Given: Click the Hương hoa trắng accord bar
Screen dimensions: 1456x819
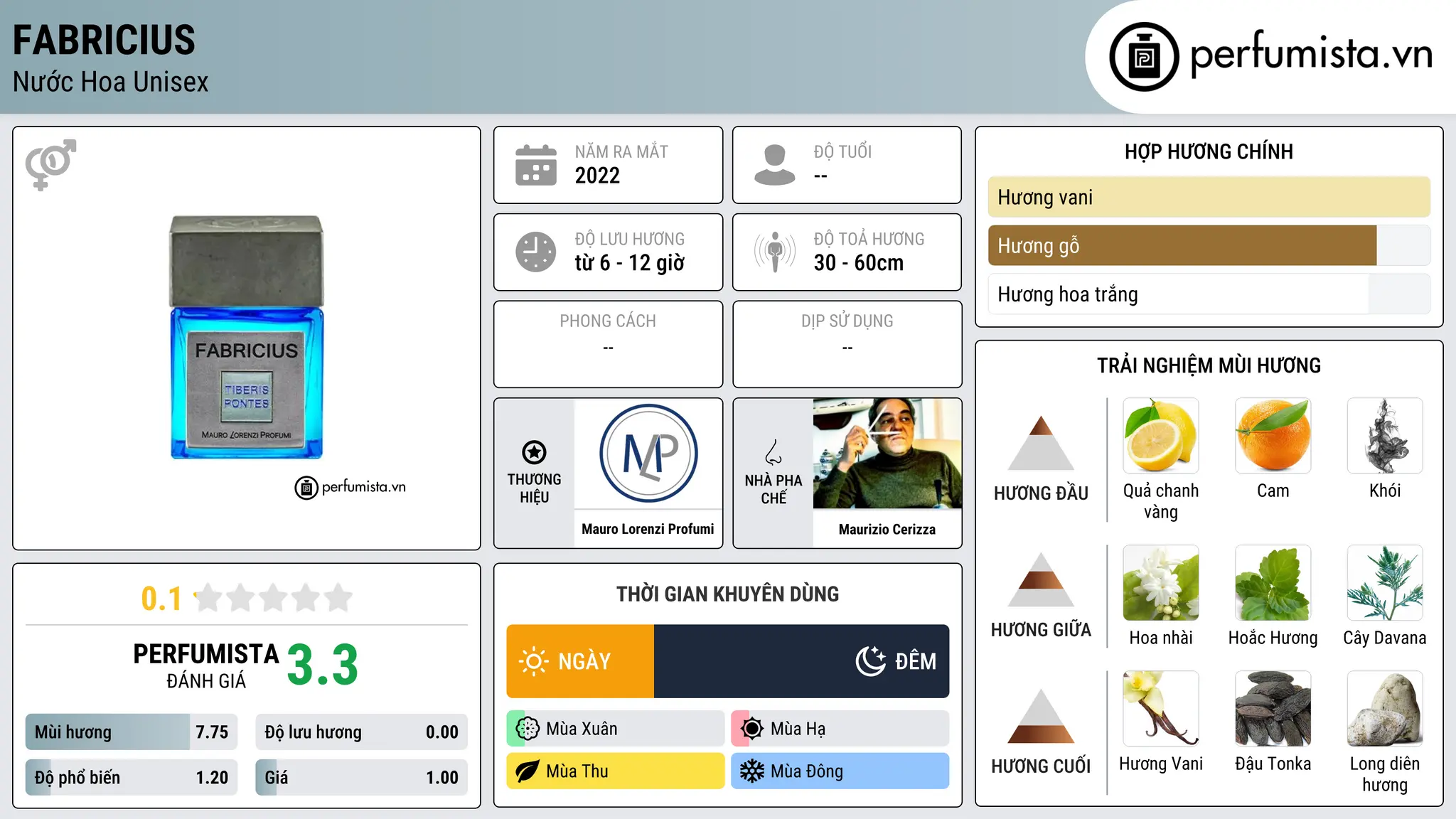Looking at the screenshot, I should 1209,294.
